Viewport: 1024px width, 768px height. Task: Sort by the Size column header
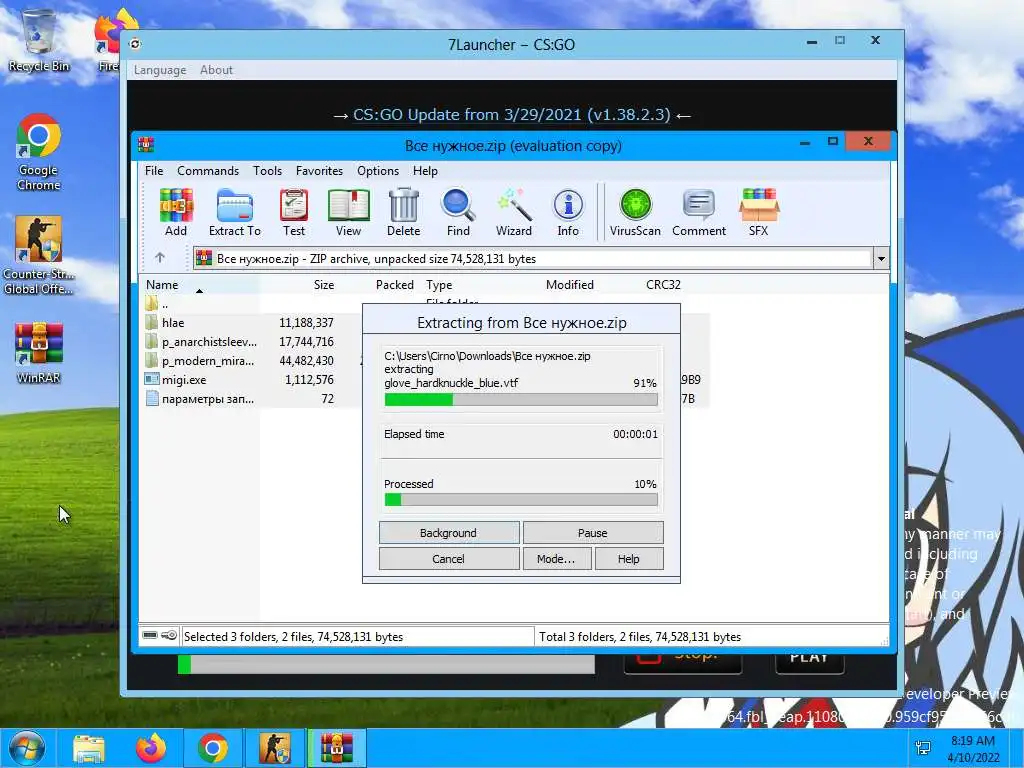(x=323, y=285)
